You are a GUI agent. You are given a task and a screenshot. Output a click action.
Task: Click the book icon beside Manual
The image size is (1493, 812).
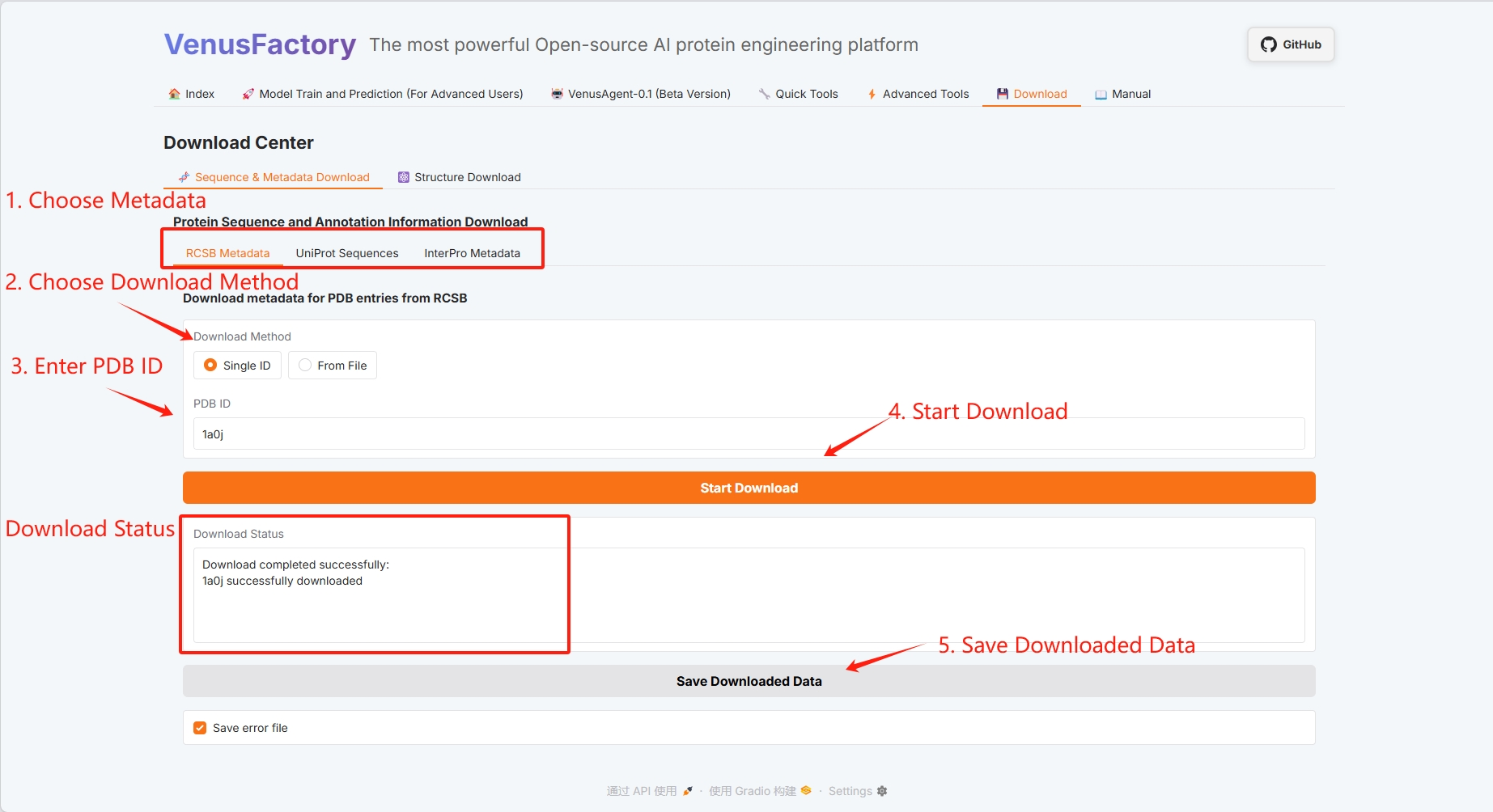click(x=1101, y=94)
